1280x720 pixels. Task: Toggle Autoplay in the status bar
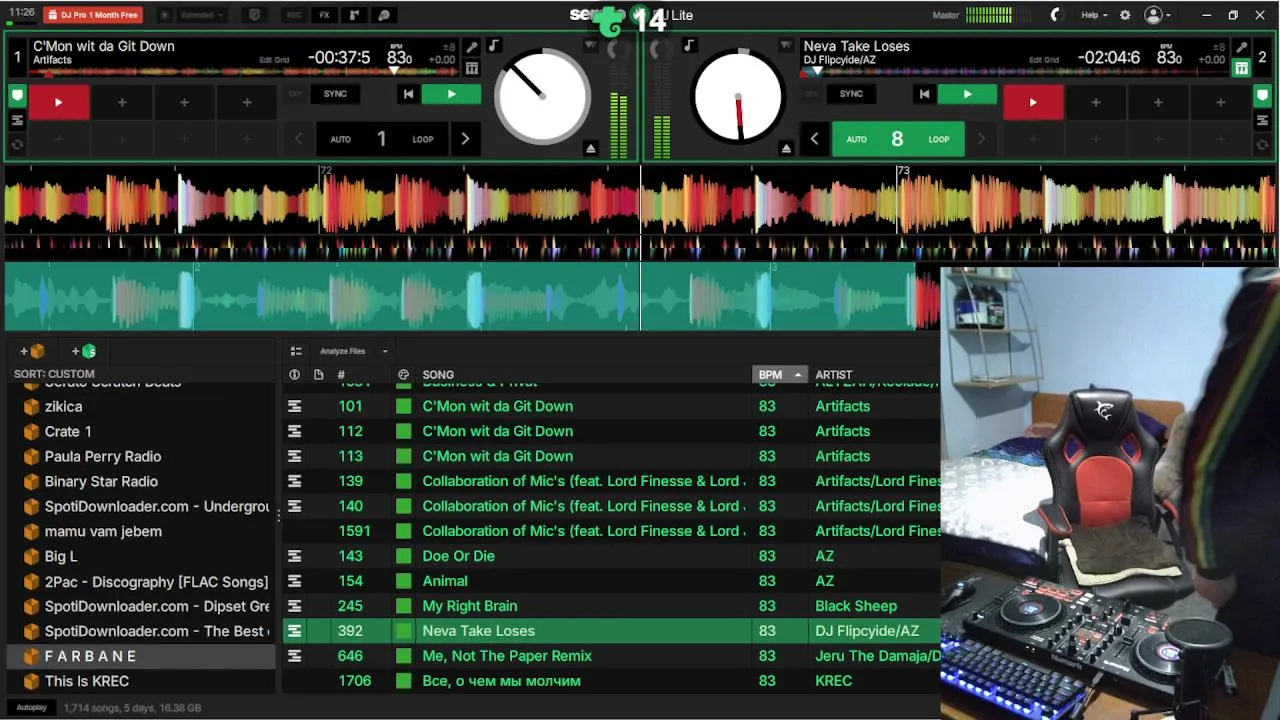click(31, 707)
